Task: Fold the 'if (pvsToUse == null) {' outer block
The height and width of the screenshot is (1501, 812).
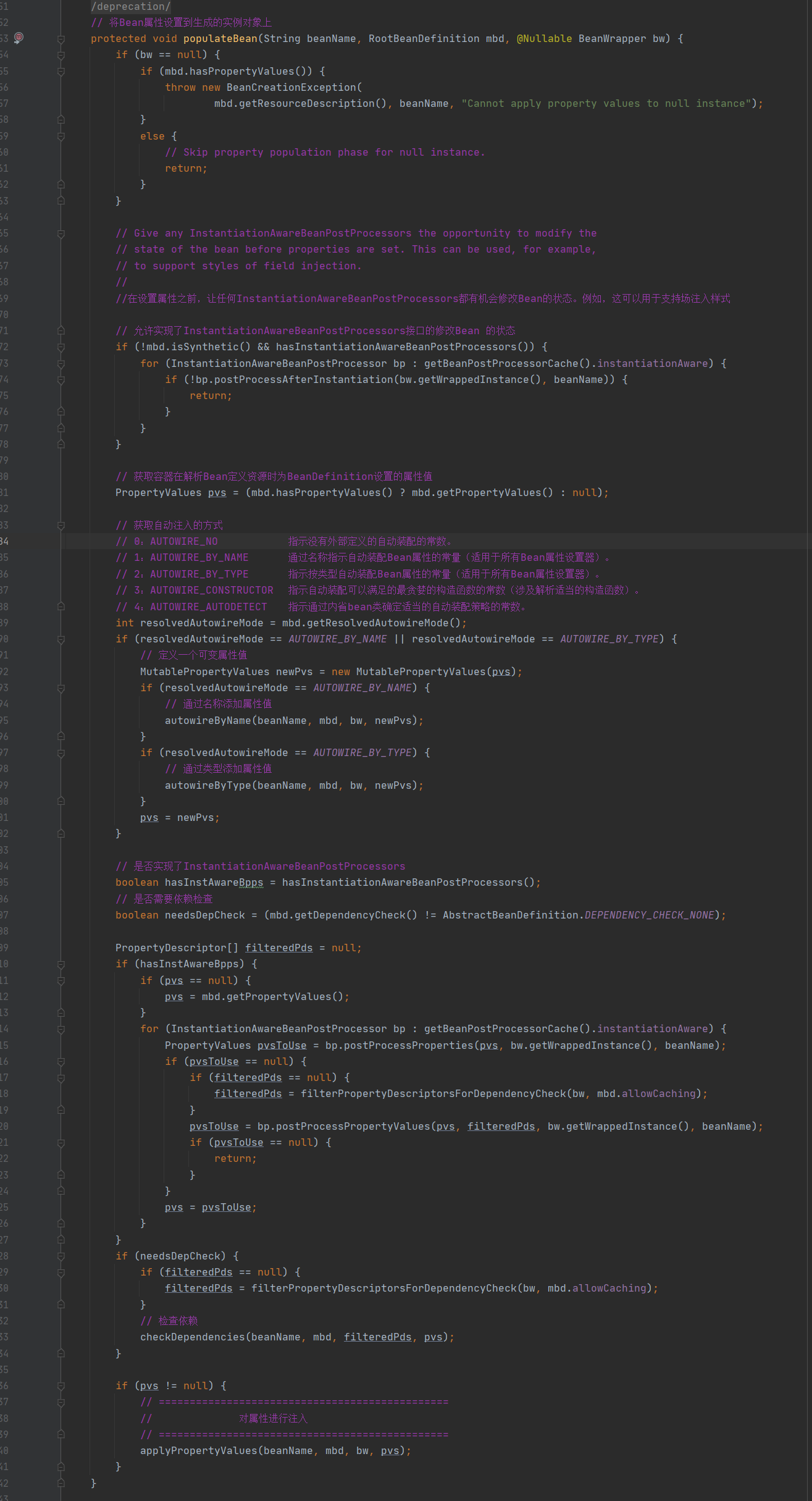Action: 61,1062
